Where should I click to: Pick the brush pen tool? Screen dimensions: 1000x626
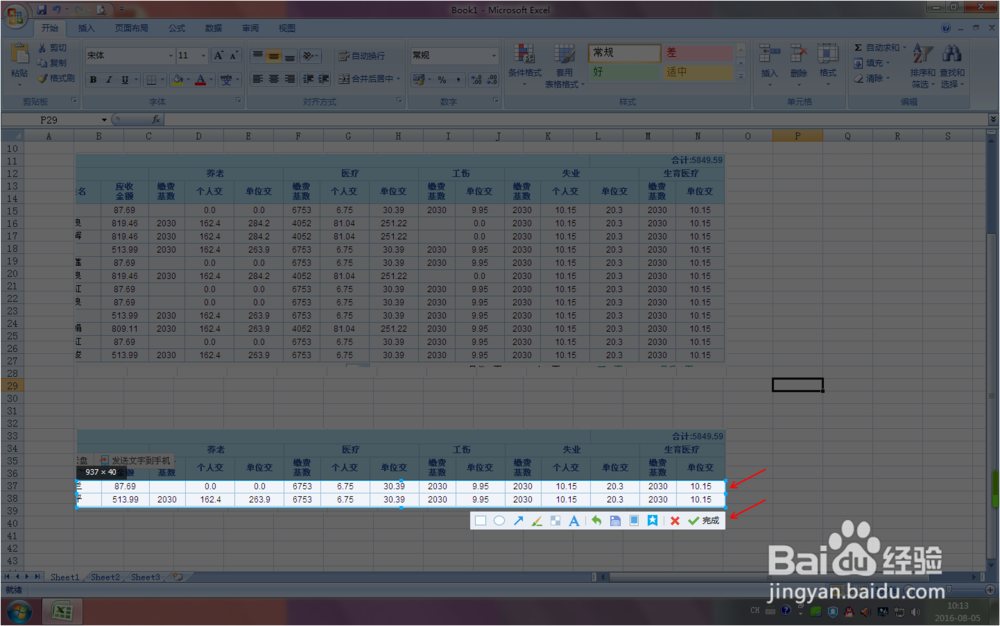[x=537, y=521]
